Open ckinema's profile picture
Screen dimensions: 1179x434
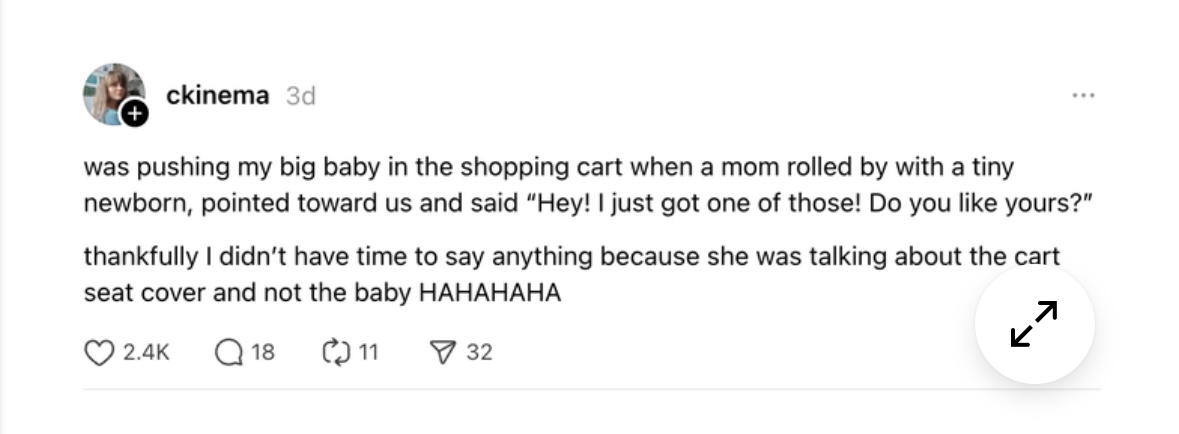[x=110, y=92]
